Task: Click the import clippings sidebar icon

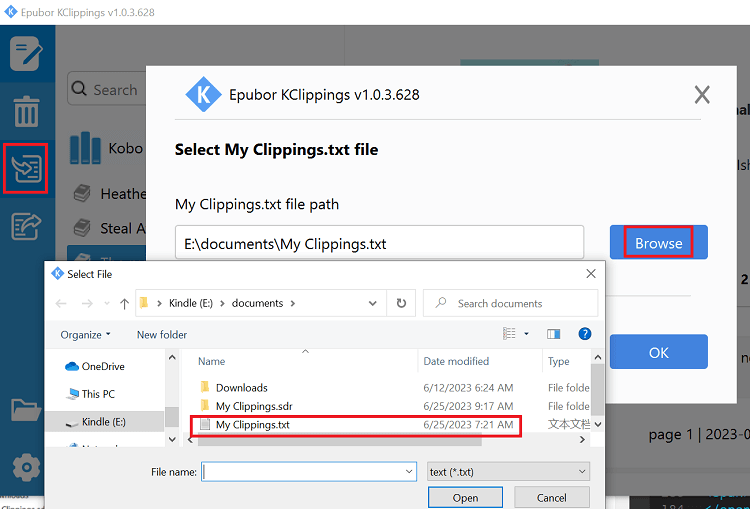Action: point(26,168)
